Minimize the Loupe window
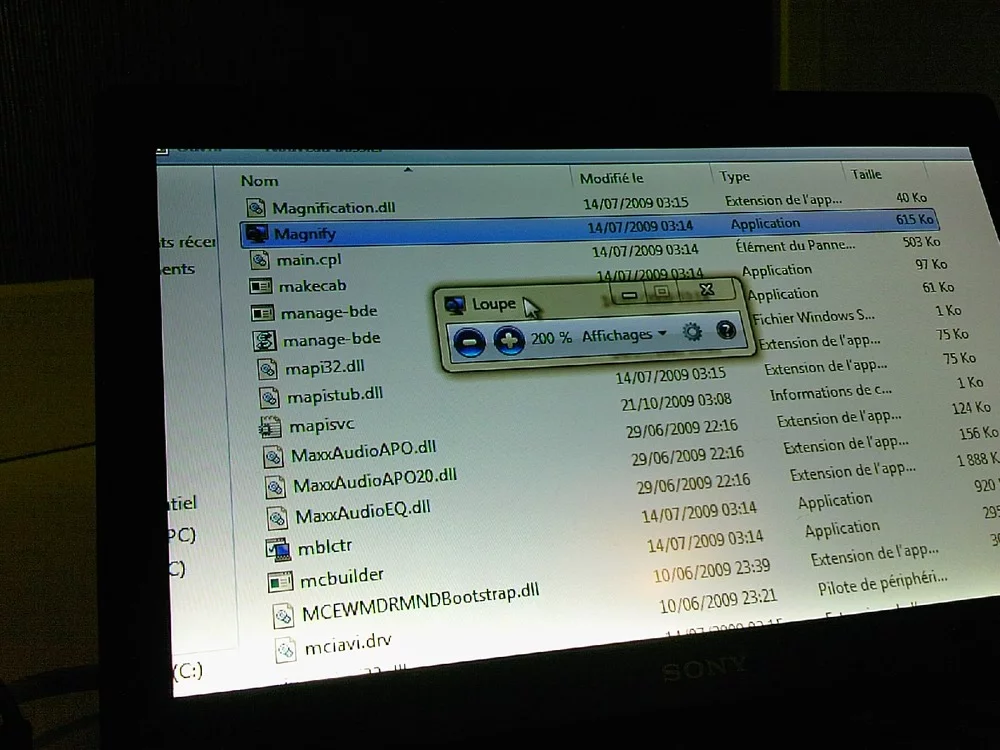1000x750 pixels. [x=629, y=294]
